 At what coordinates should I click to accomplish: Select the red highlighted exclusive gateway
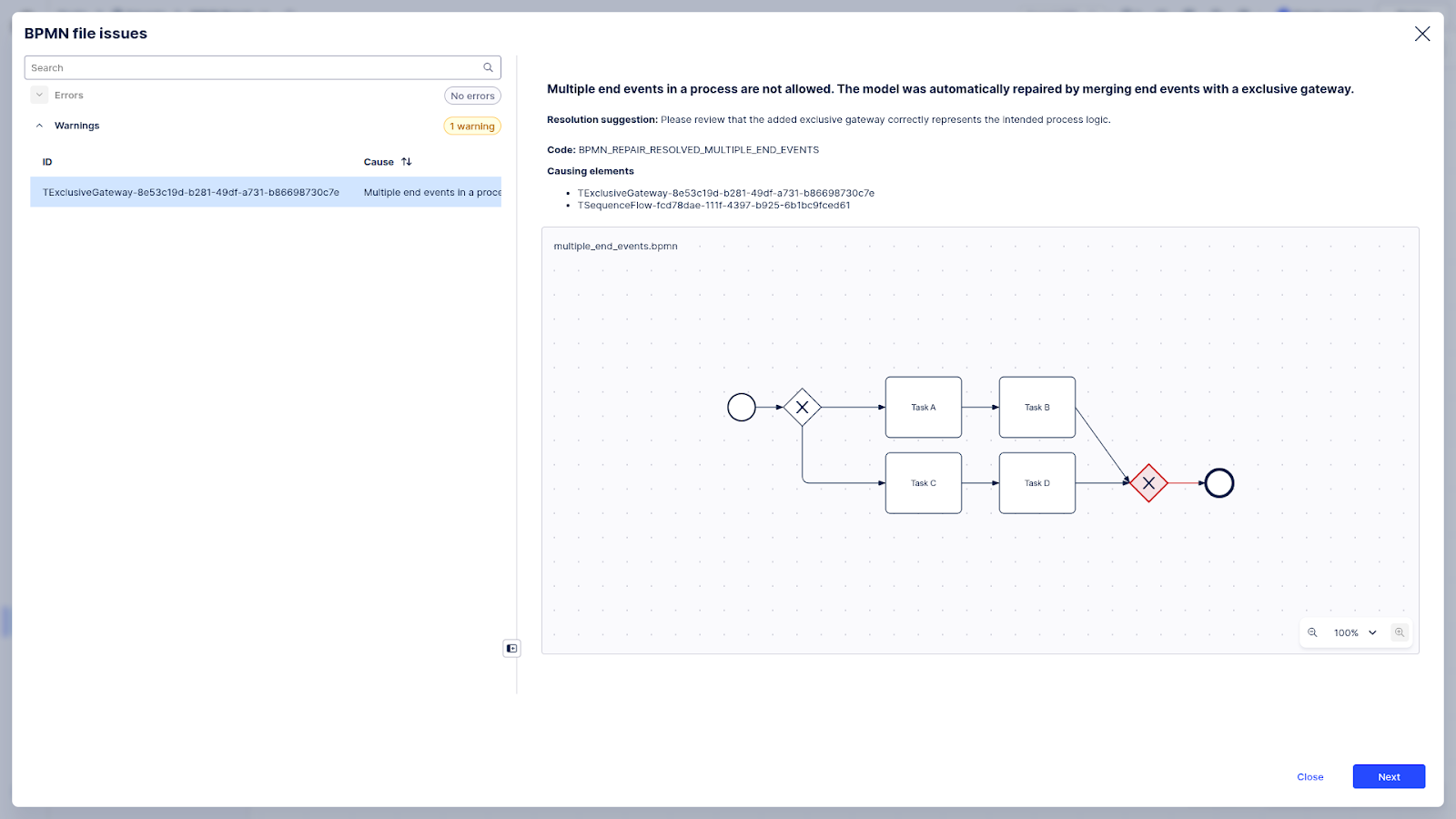pos(1148,483)
